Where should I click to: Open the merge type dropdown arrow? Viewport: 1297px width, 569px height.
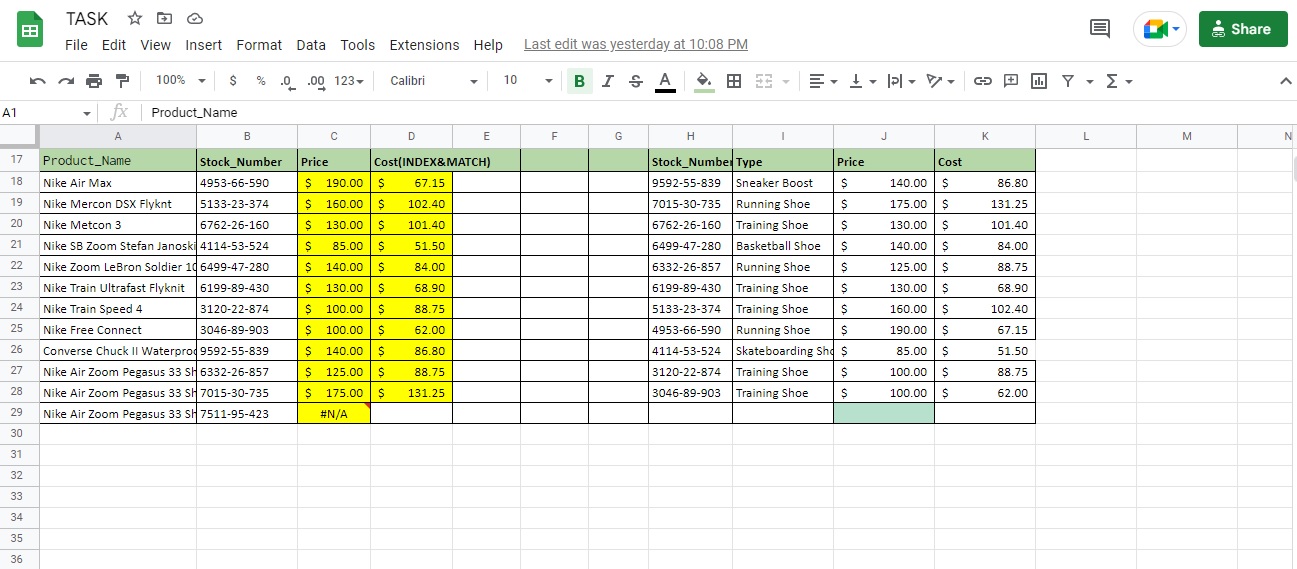[786, 81]
